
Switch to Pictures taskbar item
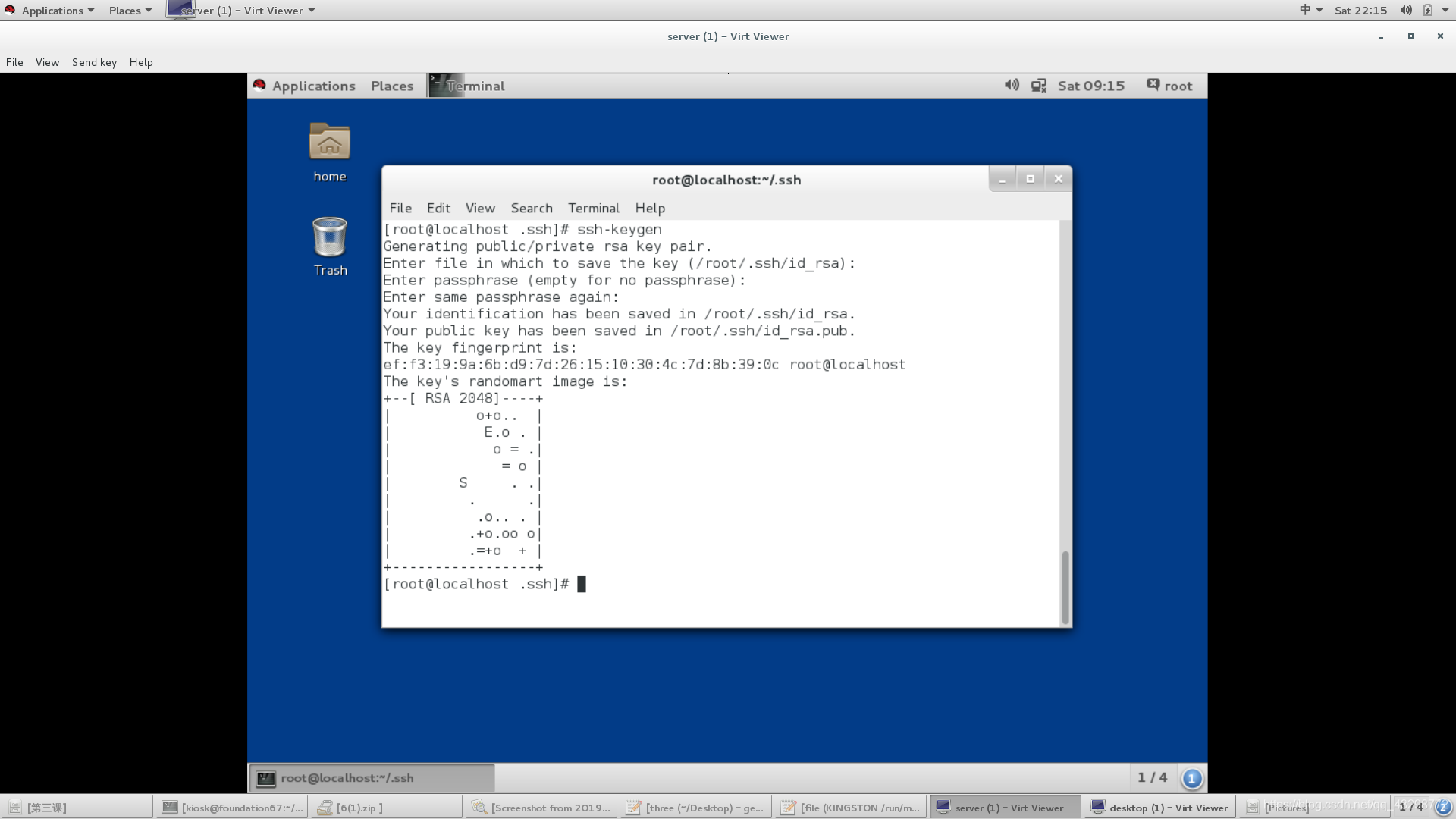(1314, 808)
